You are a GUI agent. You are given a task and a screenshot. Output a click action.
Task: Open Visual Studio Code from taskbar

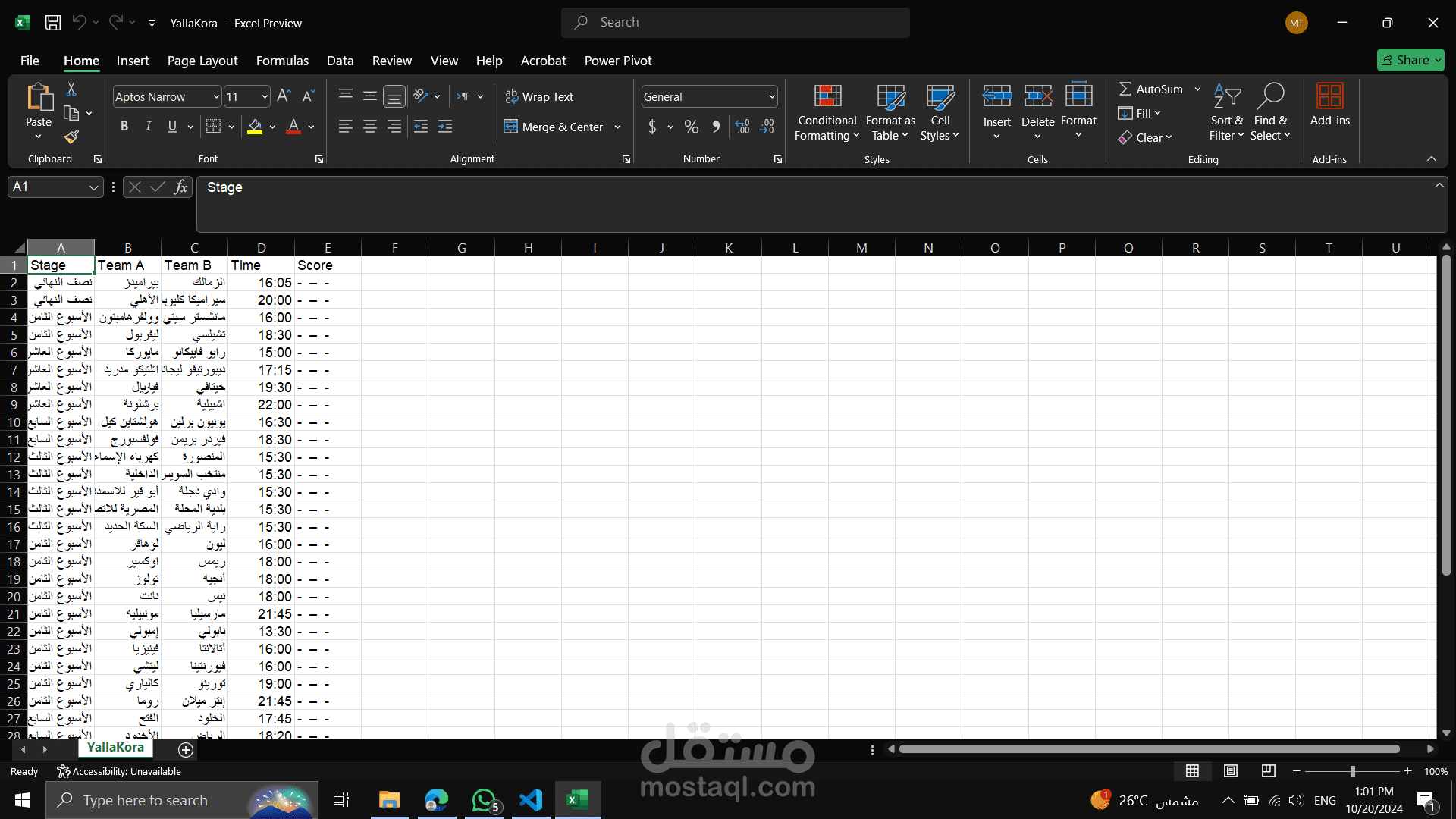(x=531, y=800)
